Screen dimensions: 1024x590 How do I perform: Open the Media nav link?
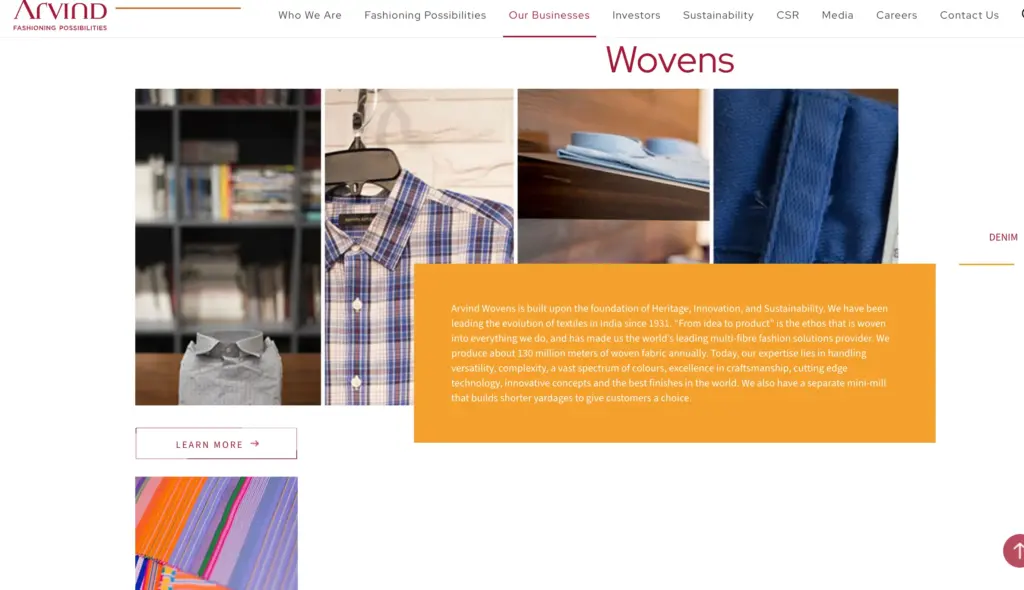coord(837,15)
